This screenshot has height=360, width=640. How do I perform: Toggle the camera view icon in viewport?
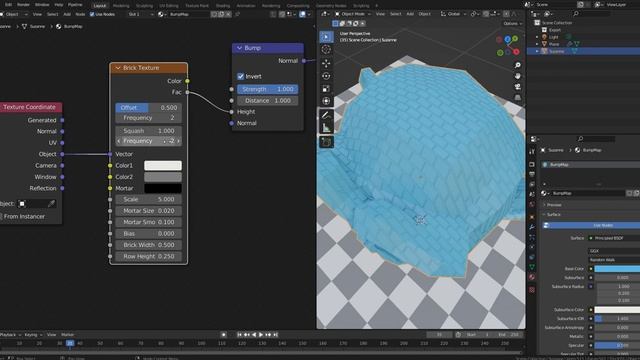tap(518, 87)
